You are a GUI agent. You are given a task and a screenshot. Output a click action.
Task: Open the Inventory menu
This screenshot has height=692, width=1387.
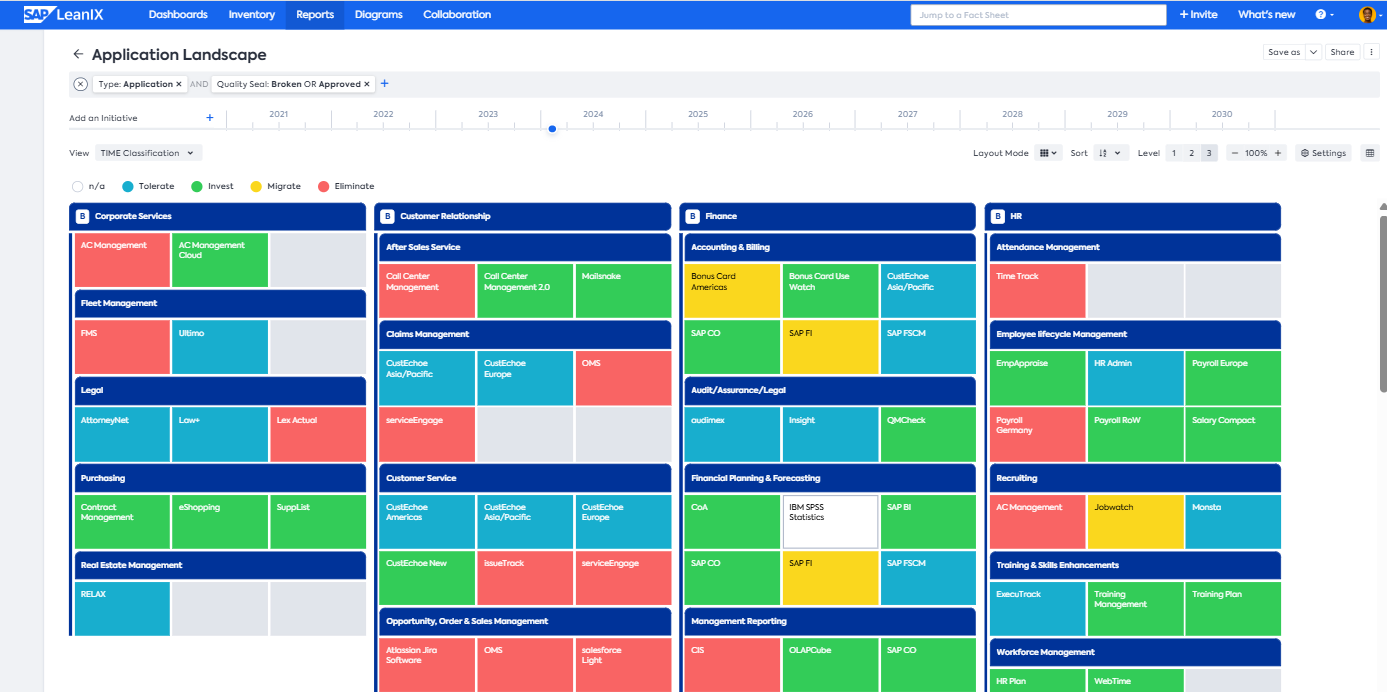252,14
